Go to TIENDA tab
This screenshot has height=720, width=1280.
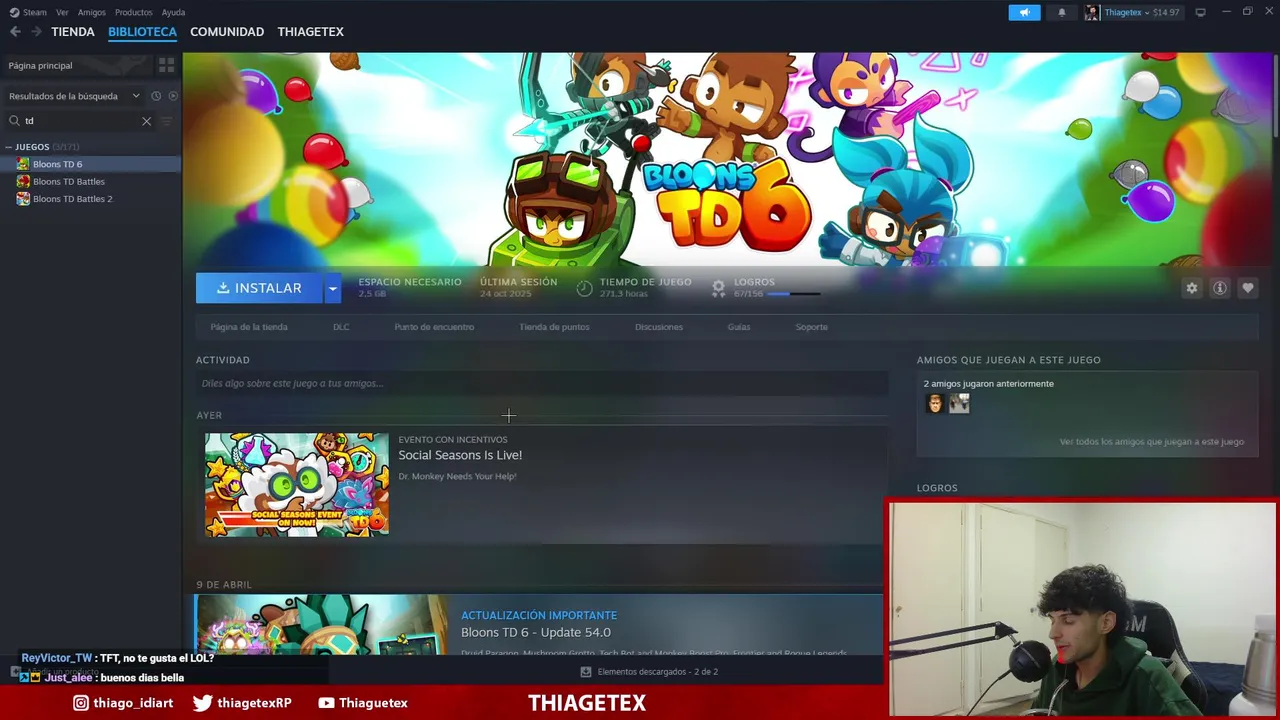pos(73,32)
